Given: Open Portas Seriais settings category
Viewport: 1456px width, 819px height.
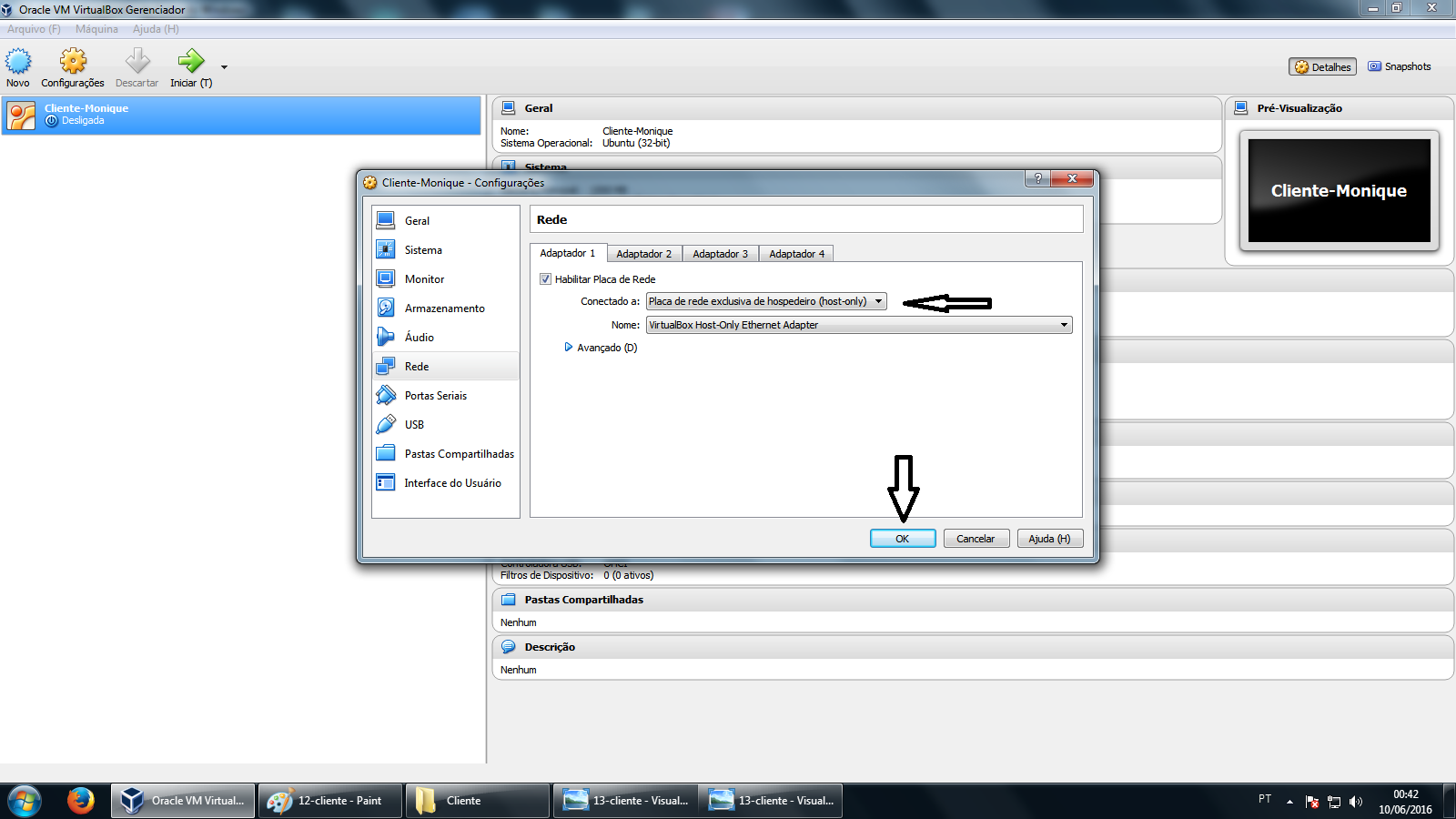Looking at the screenshot, I should coord(446,395).
